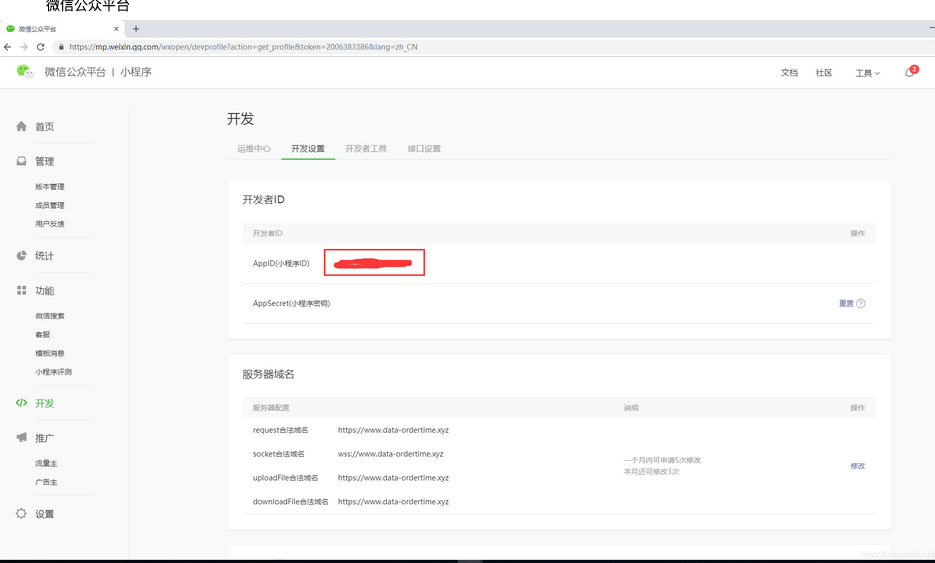Open 客服 in the sidebar
Viewport: 935px width, 563px height.
tap(42, 335)
